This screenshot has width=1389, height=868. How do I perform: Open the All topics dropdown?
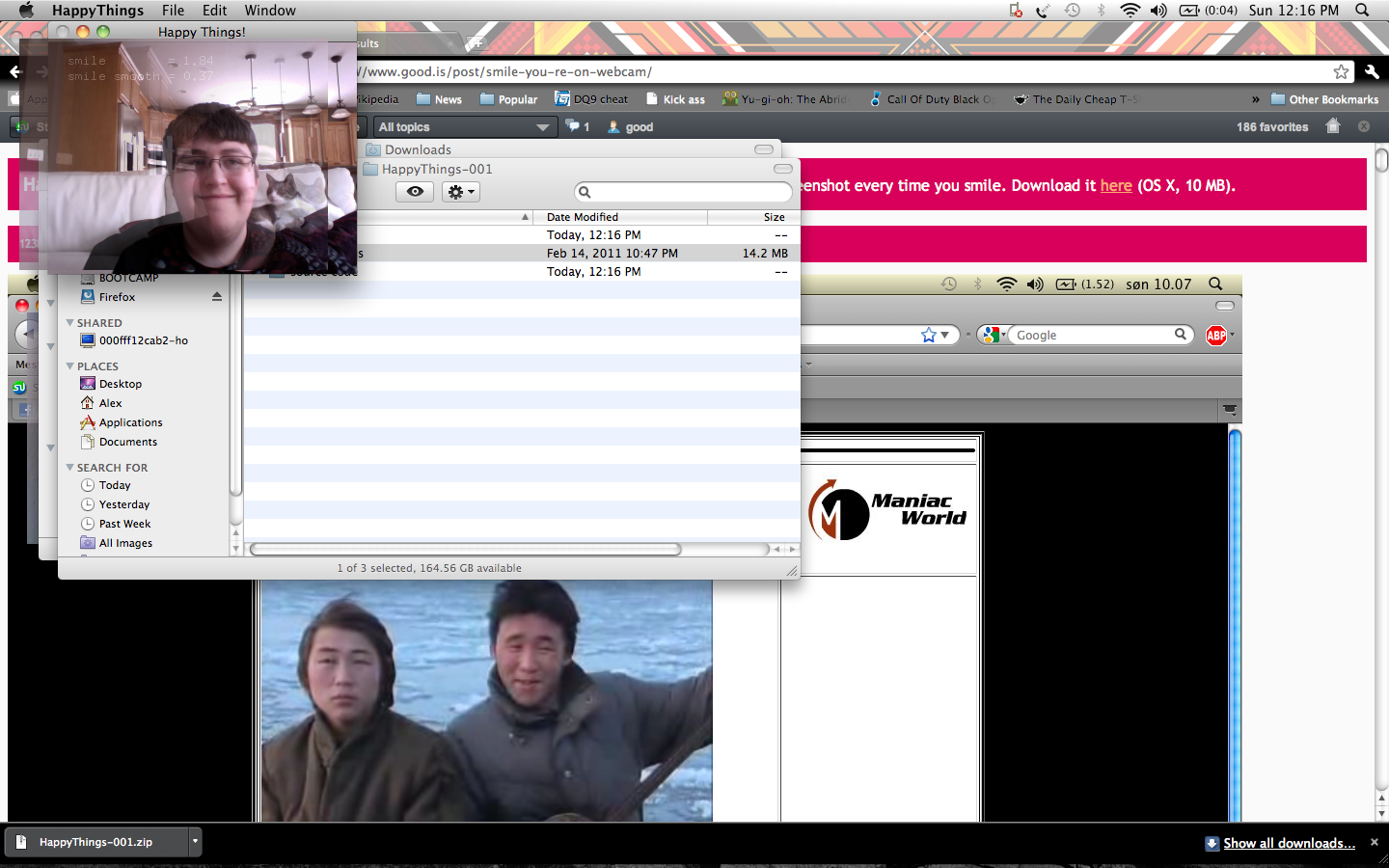[x=463, y=127]
